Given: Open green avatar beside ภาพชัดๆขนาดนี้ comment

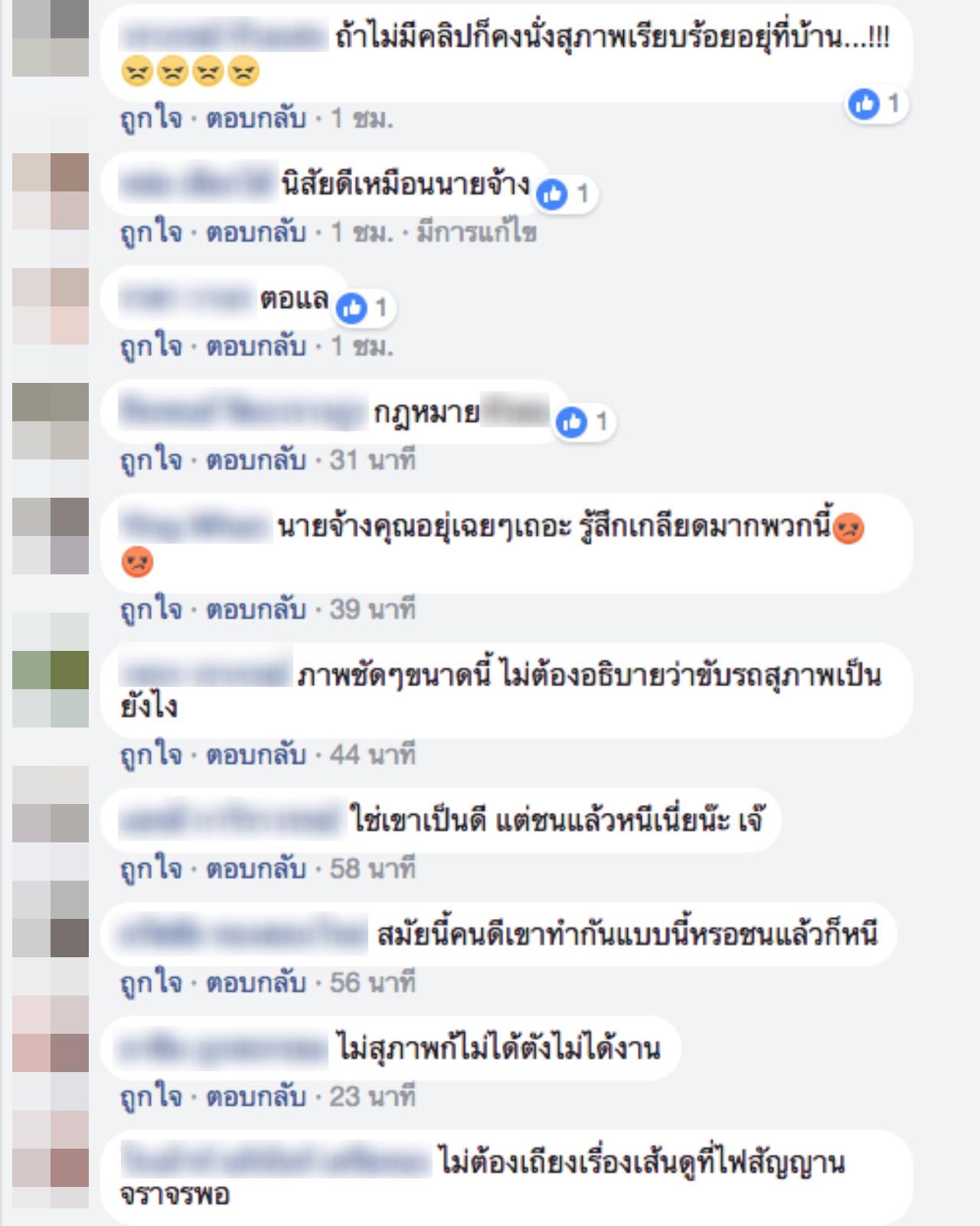Looking at the screenshot, I should point(51,689).
